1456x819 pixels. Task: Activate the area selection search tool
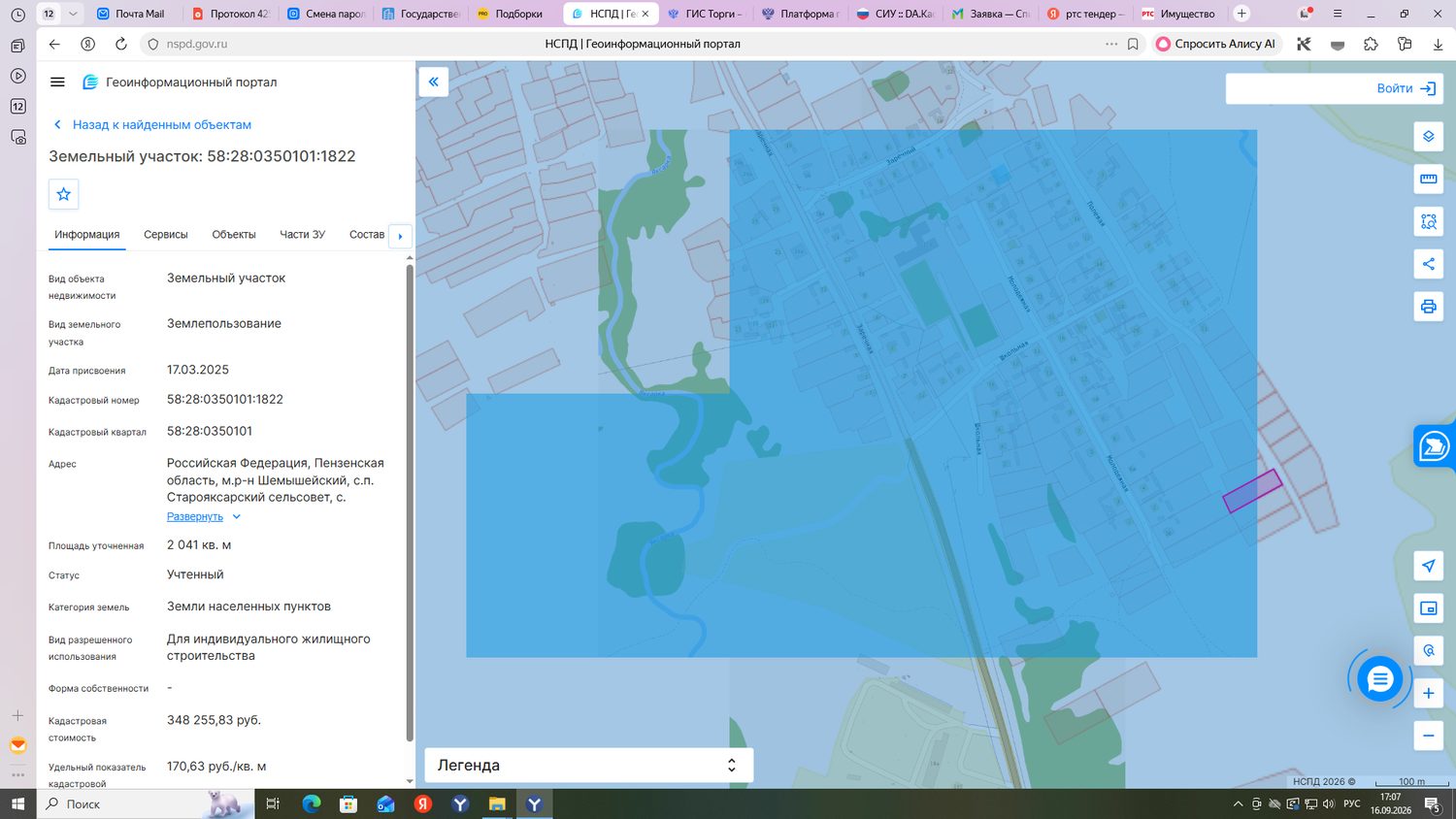(1428, 221)
